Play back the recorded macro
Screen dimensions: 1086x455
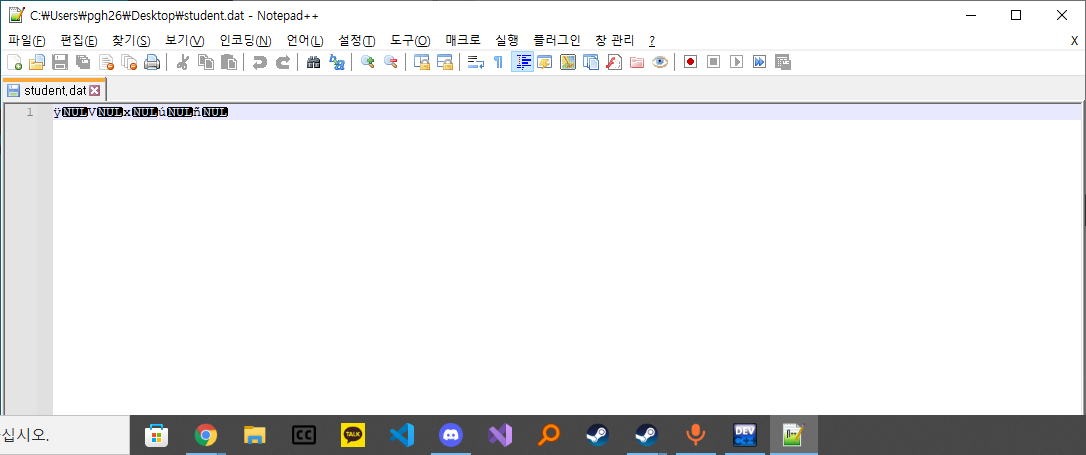(736, 62)
